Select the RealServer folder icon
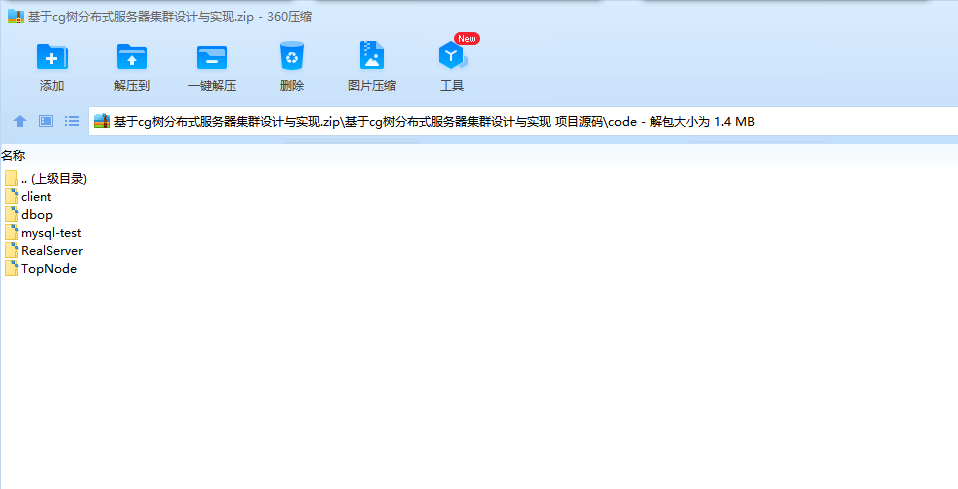The width and height of the screenshot is (958, 489). click(12, 250)
